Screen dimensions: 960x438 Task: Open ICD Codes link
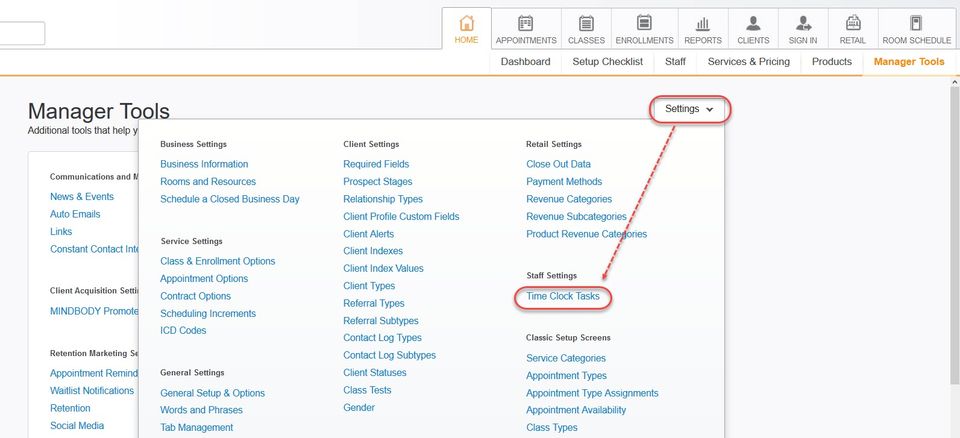(x=183, y=330)
